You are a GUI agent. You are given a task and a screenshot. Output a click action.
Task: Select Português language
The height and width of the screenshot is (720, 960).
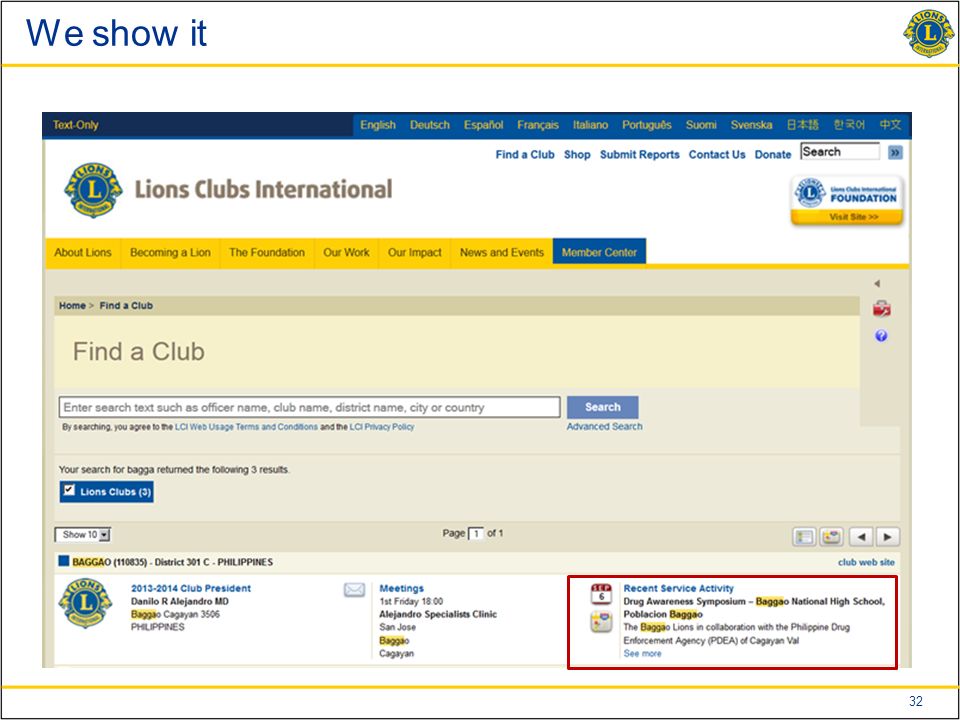647,125
